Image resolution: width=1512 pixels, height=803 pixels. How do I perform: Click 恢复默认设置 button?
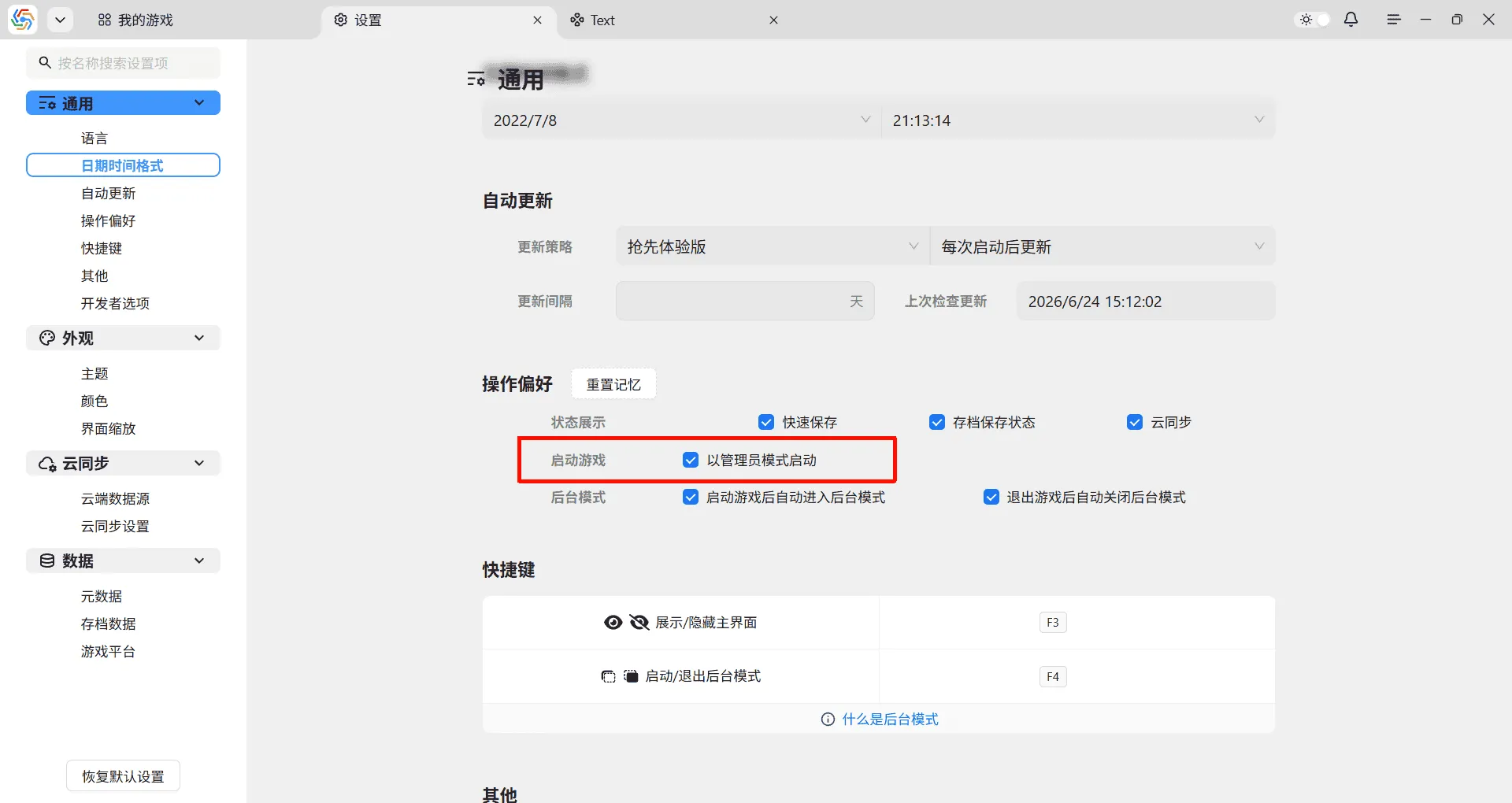(124, 776)
